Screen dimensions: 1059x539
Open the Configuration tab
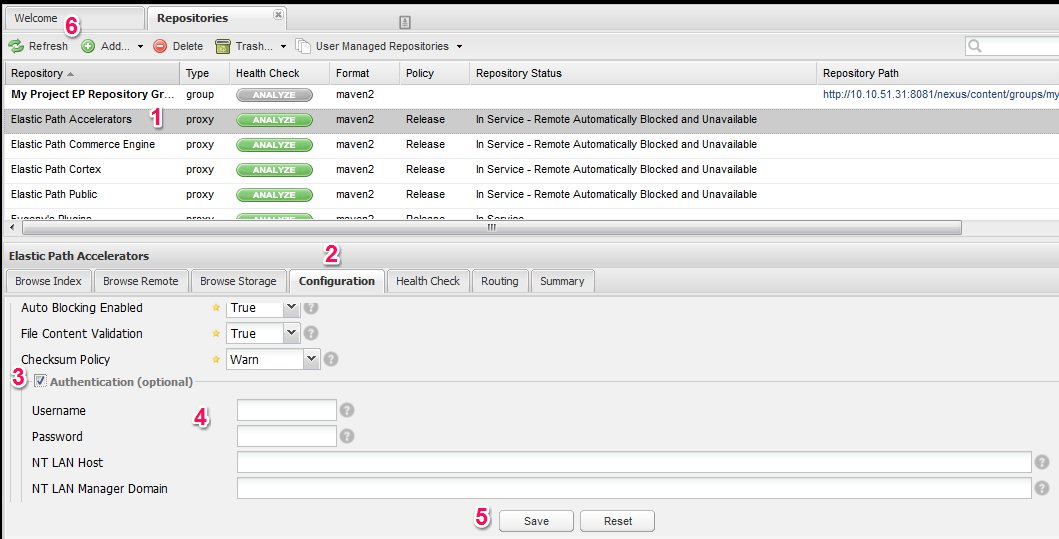336,281
